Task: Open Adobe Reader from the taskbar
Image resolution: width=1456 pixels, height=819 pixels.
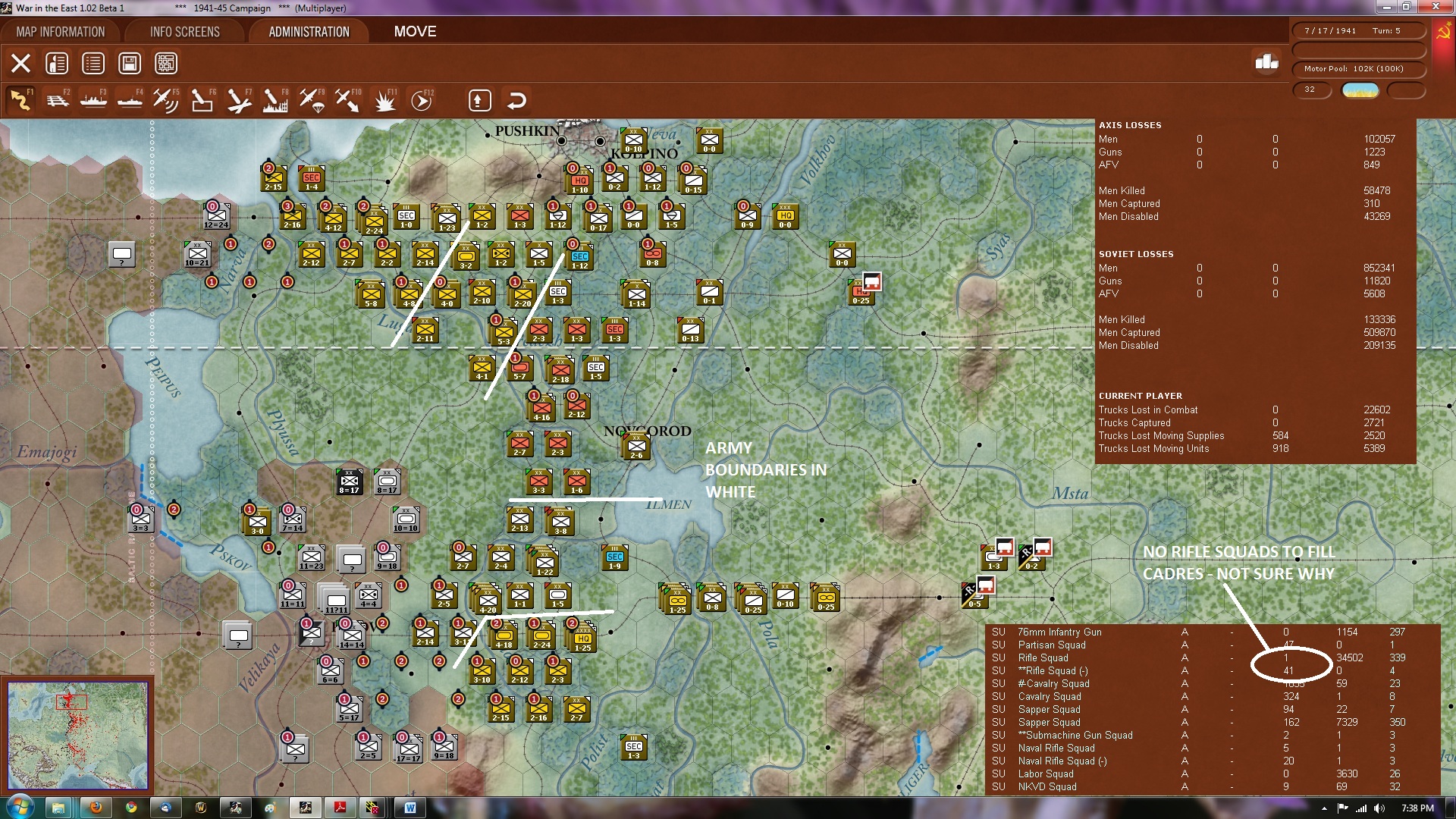Action: 340,808
